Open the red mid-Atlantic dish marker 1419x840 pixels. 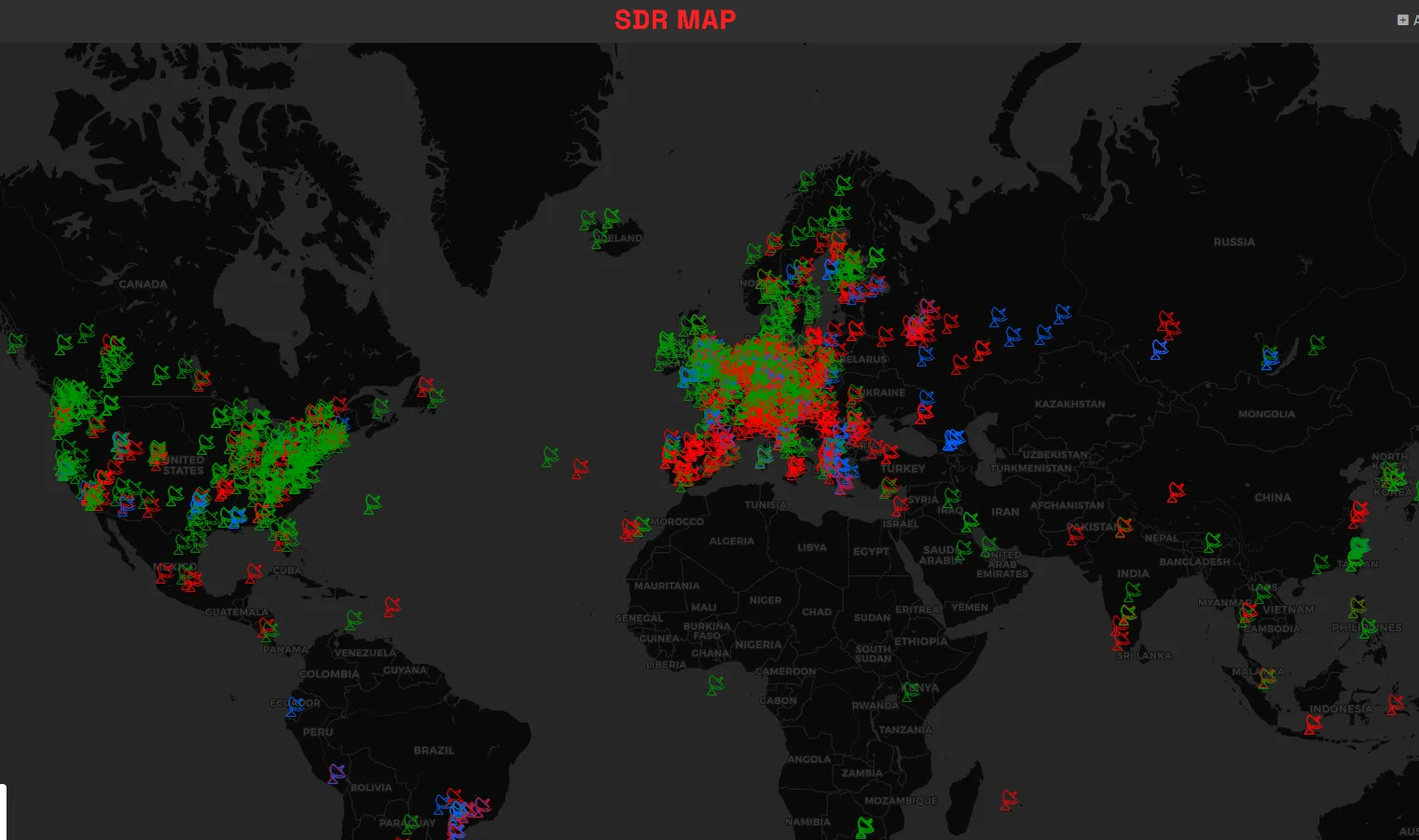(580, 468)
